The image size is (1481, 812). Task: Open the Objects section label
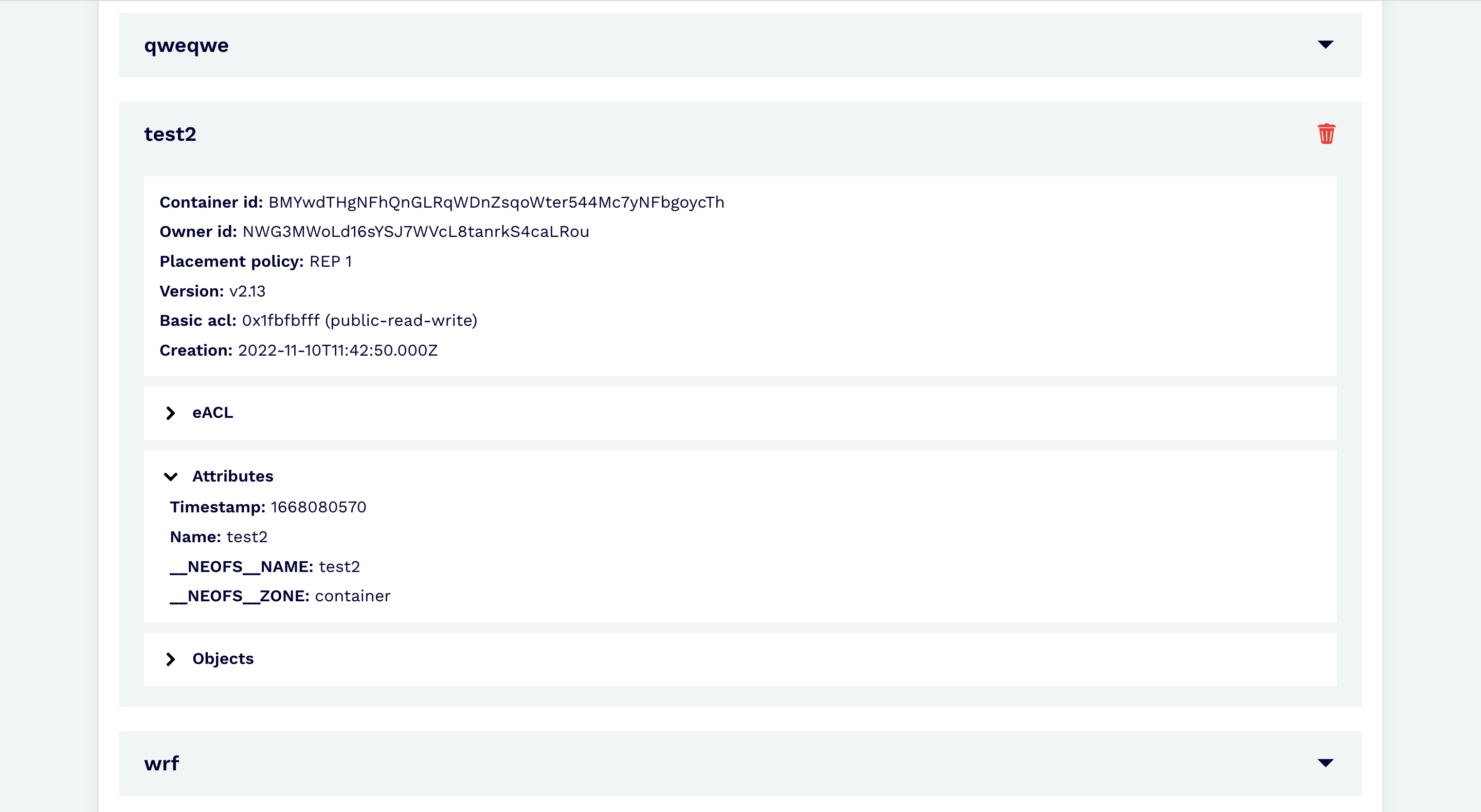point(223,658)
